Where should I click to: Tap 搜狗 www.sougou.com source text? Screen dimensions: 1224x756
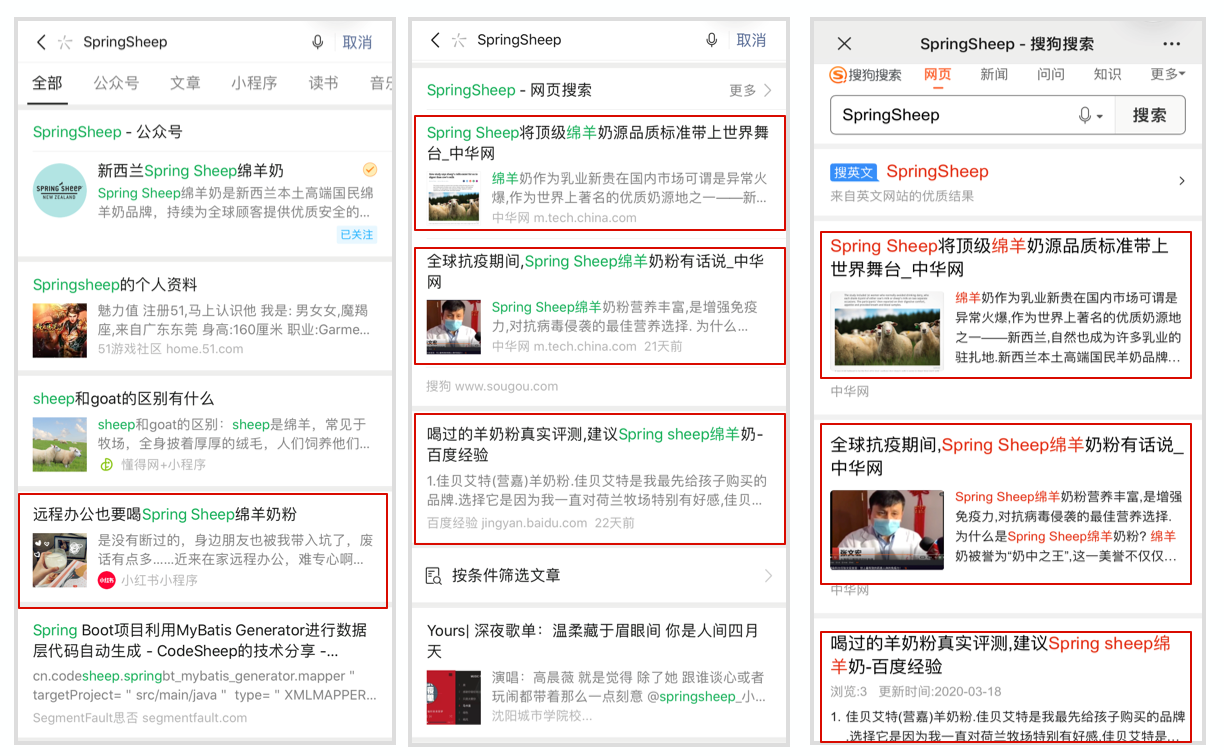[492, 386]
